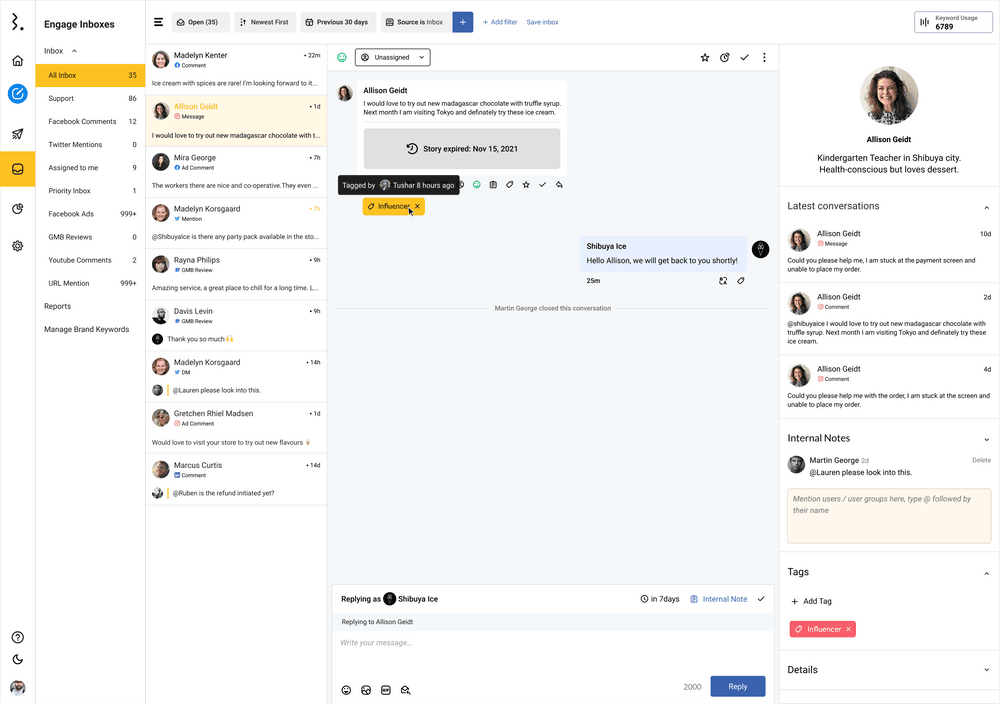Open the Home icon in left rail
This screenshot has width=1000, height=704.
(x=17, y=61)
